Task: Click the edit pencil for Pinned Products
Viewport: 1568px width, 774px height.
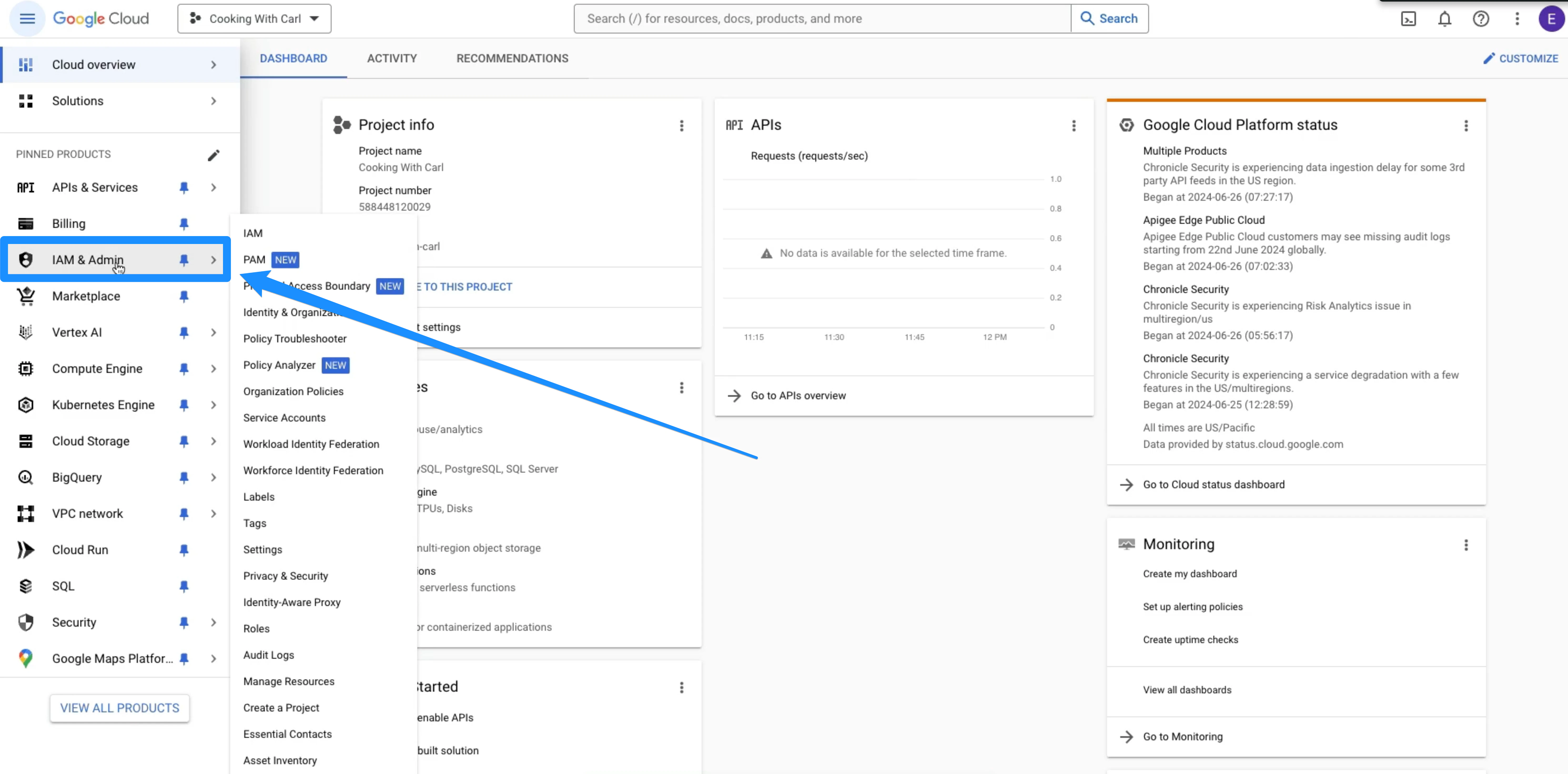Action: 214,155
